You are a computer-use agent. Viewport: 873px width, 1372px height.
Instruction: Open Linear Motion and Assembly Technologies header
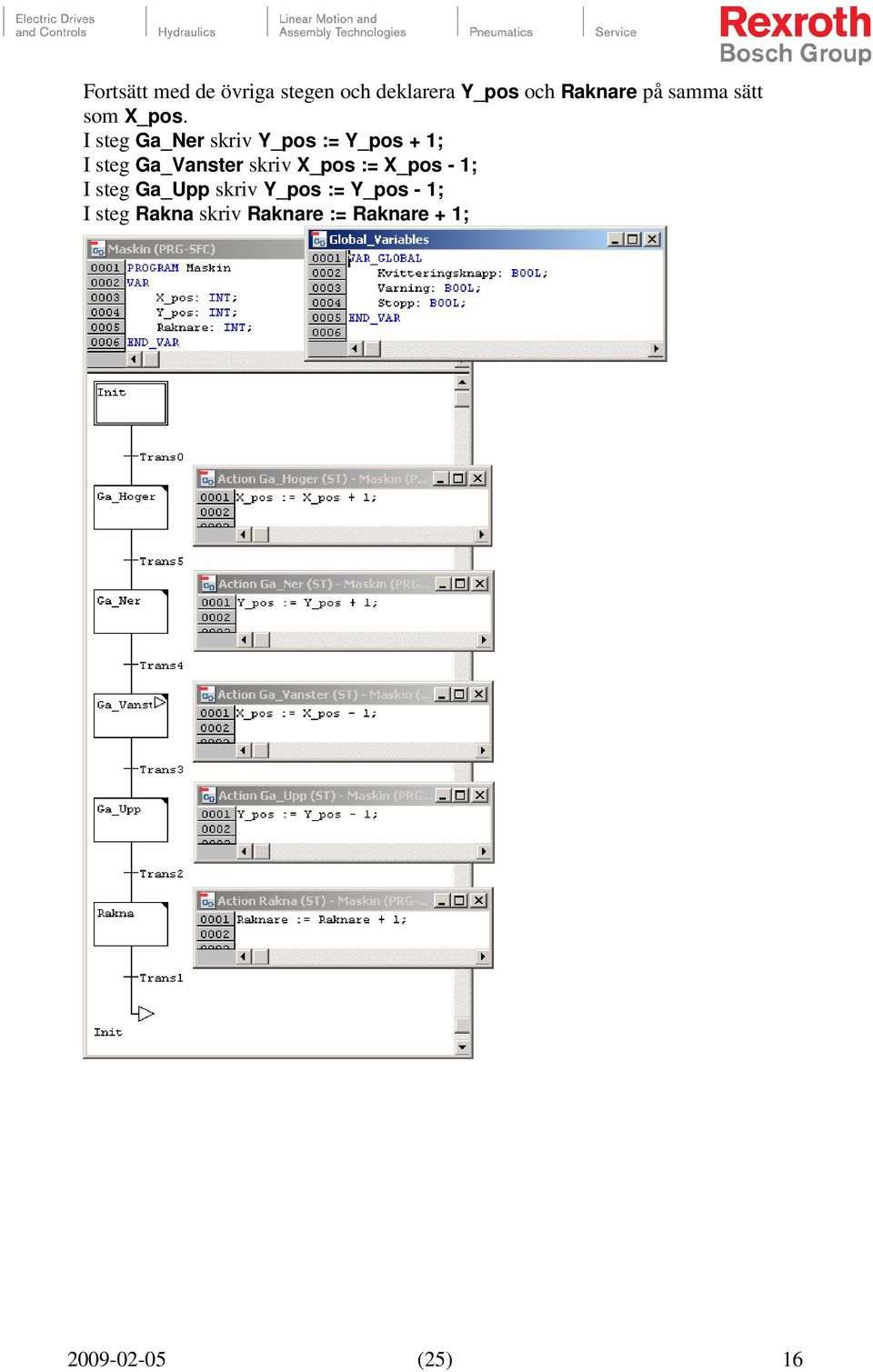(342, 25)
